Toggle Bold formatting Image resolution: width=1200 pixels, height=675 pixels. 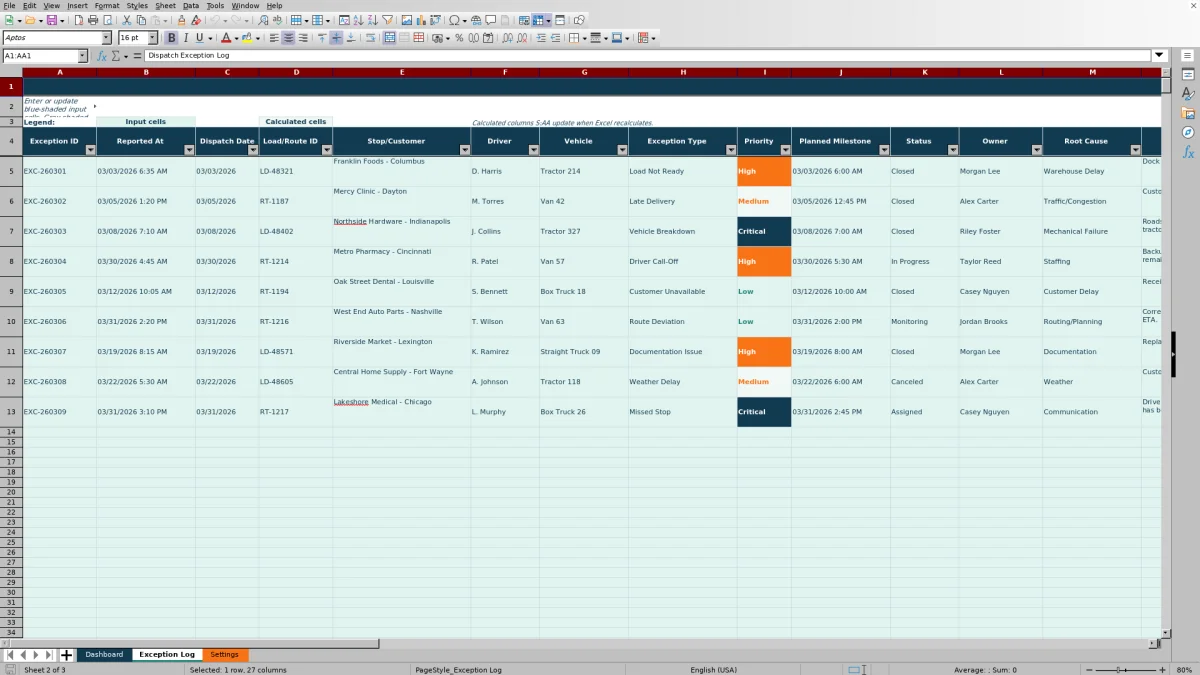click(171, 38)
